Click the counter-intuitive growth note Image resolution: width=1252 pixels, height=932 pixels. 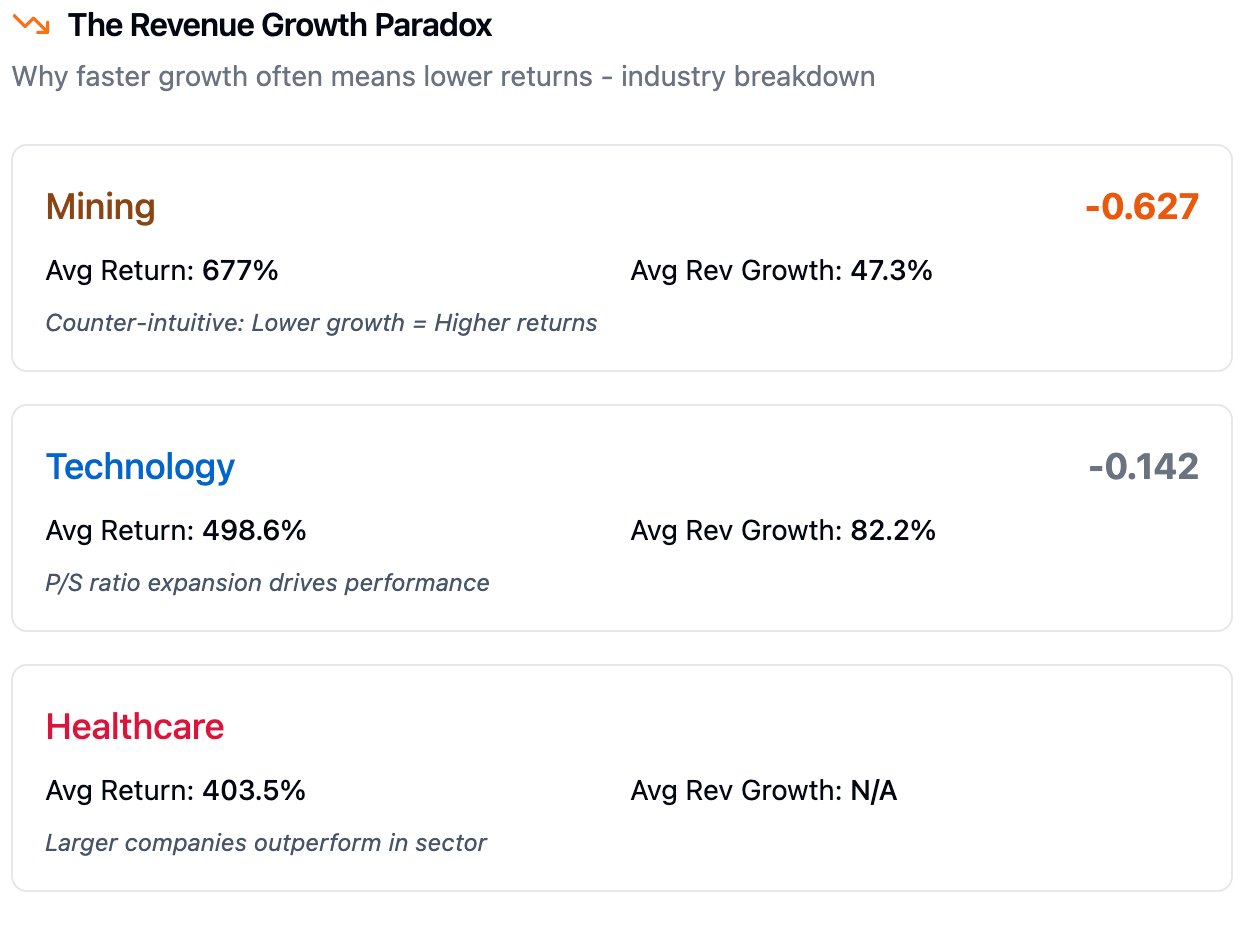click(321, 323)
